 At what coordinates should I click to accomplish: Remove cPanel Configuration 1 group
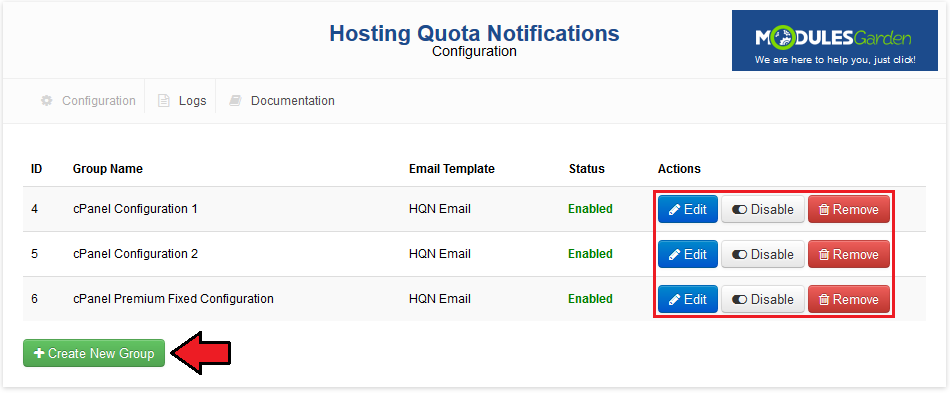point(849,210)
